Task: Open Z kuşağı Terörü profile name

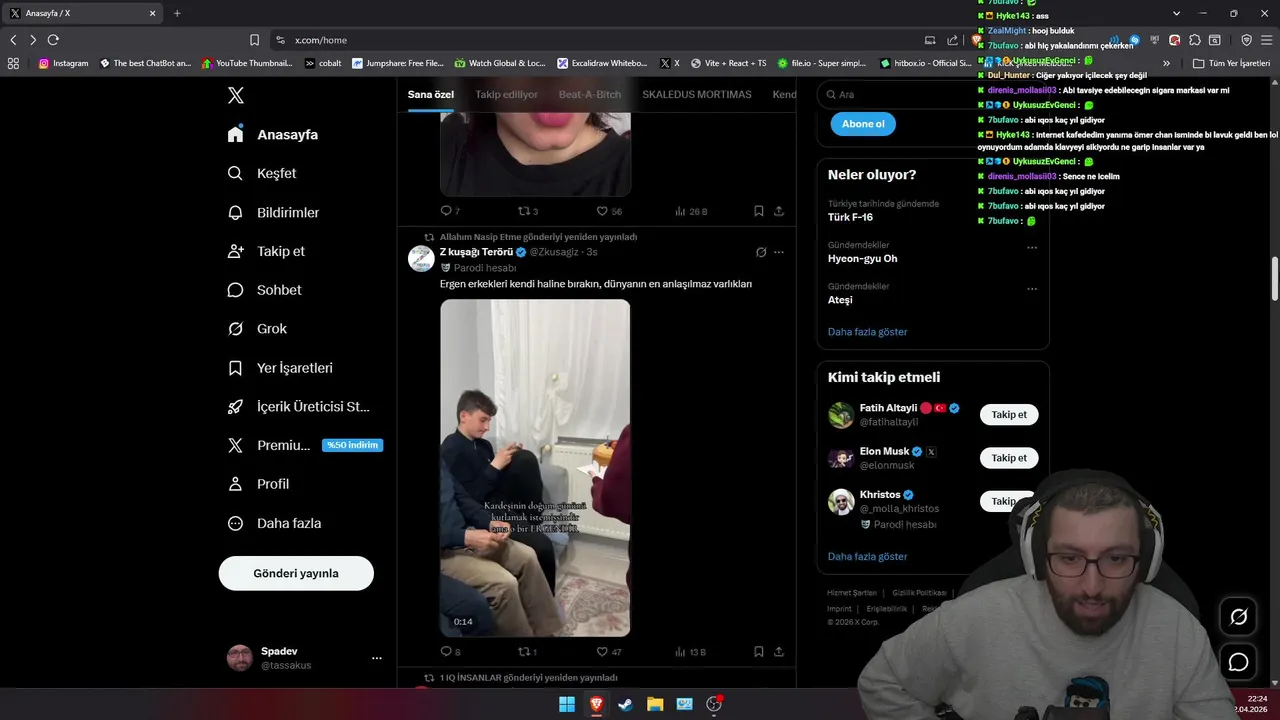Action: pyautogui.click(x=476, y=252)
